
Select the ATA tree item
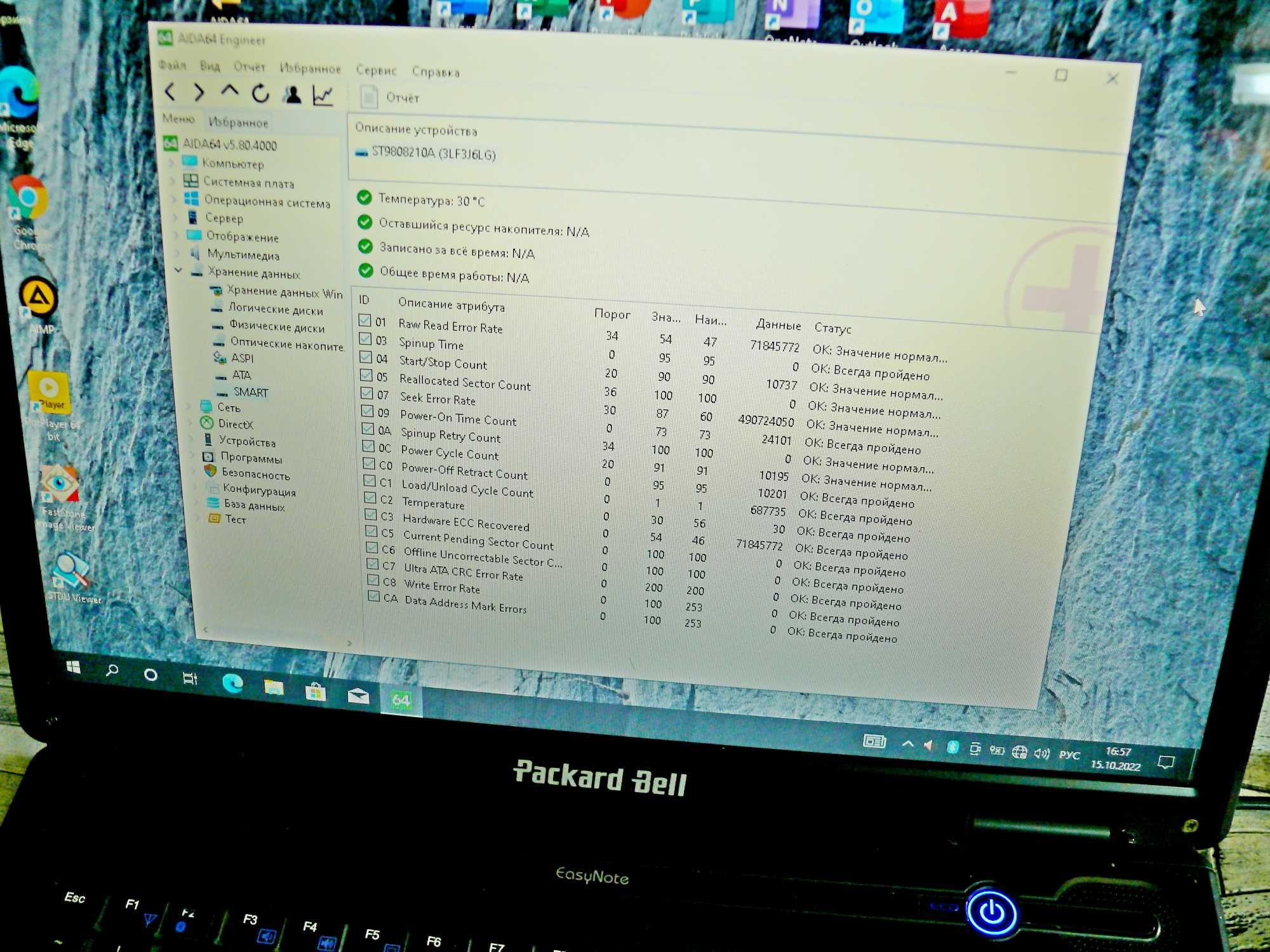[233, 375]
